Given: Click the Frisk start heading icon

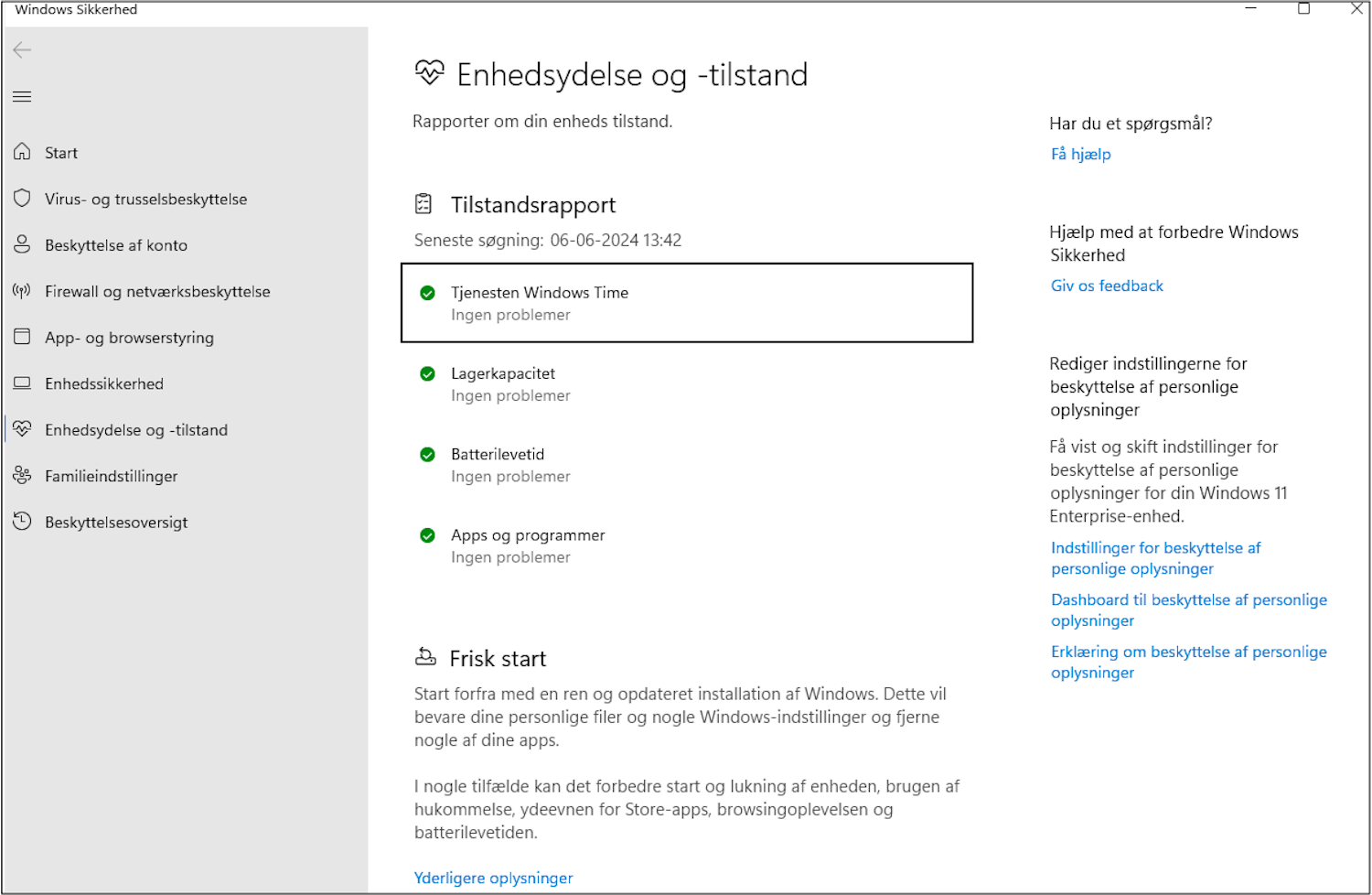Looking at the screenshot, I should 425,657.
